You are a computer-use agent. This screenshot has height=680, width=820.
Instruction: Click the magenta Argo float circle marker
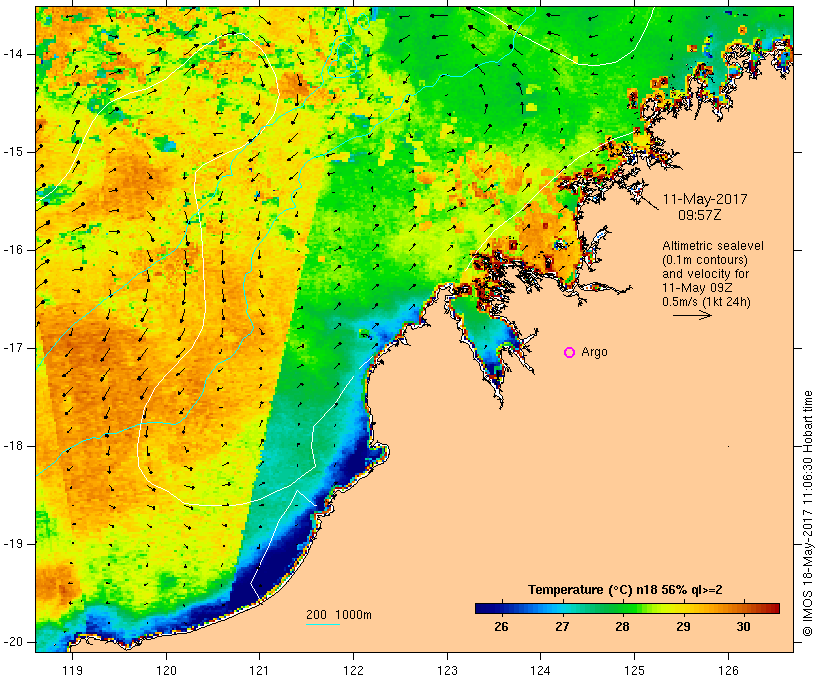click(570, 353)
